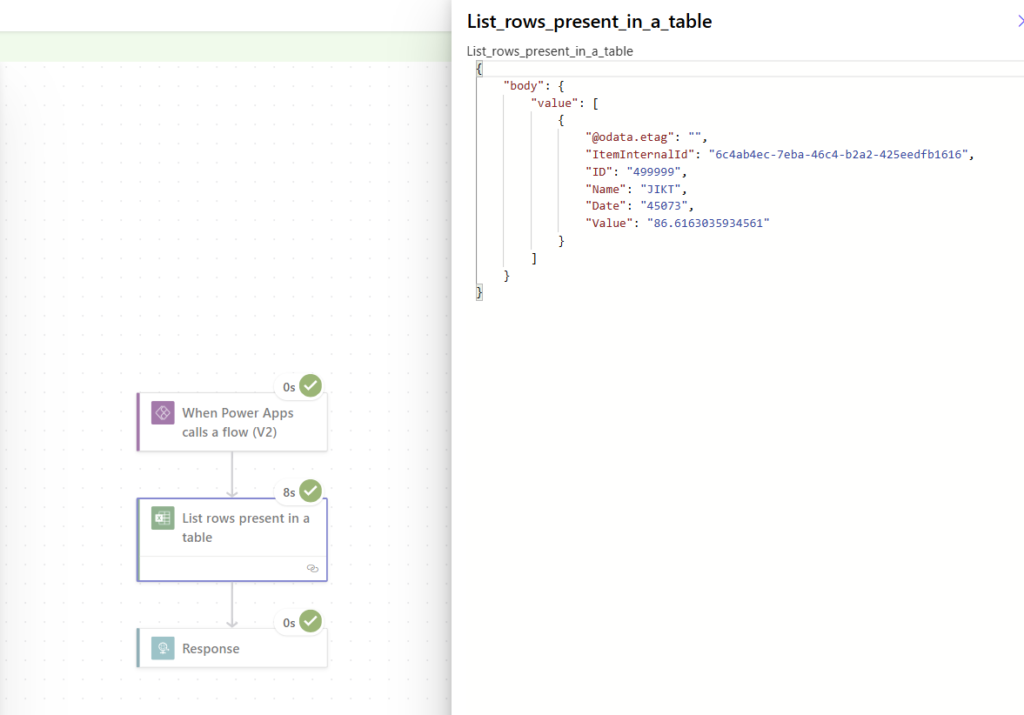Click the ItemInternalId GUID value
1024x715 pixels.
pos(838,155)
